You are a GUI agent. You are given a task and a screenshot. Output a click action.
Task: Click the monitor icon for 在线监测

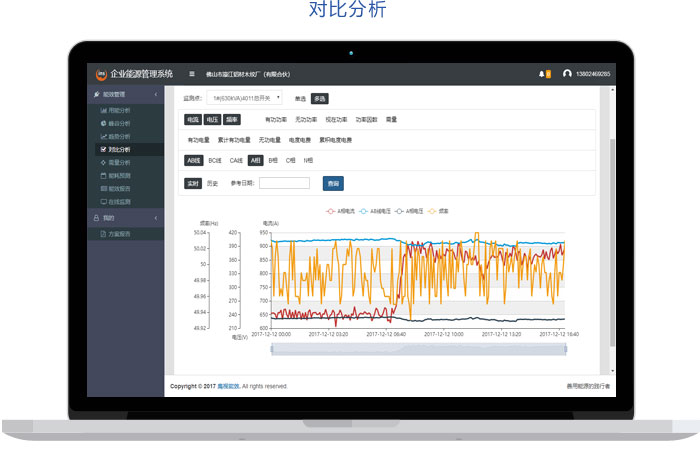104,202
